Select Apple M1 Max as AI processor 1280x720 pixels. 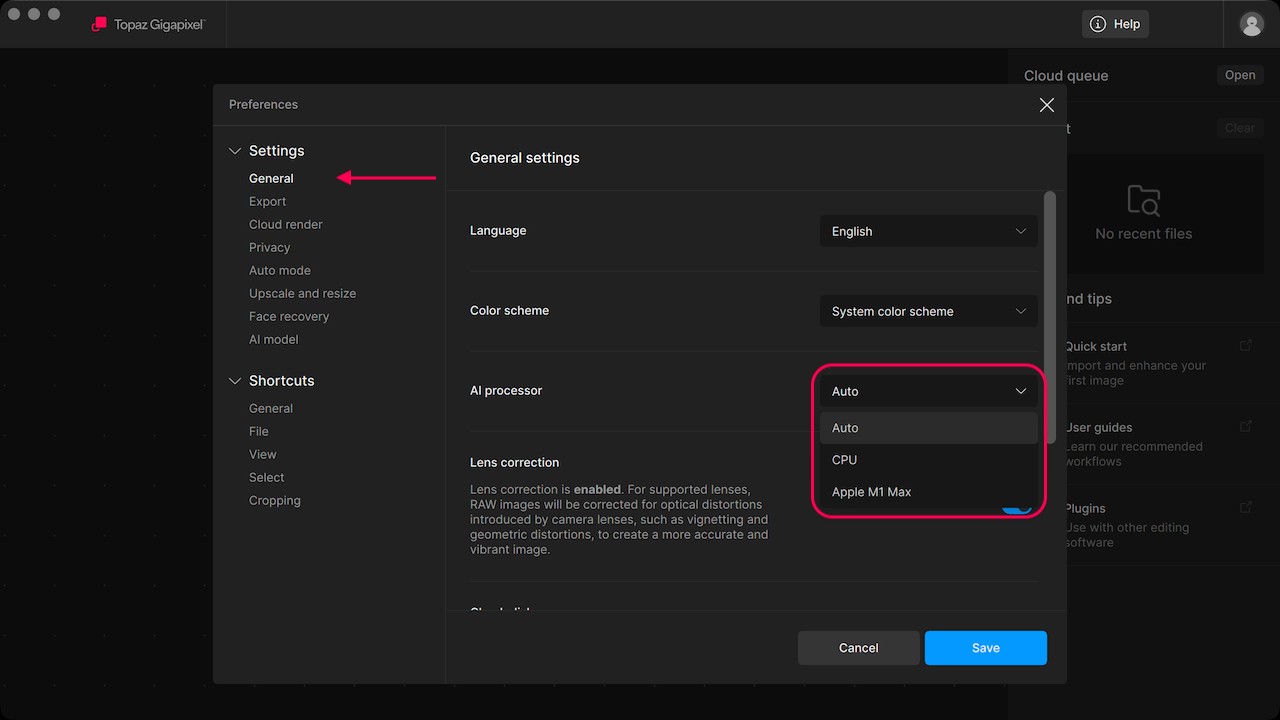point(871,492)
